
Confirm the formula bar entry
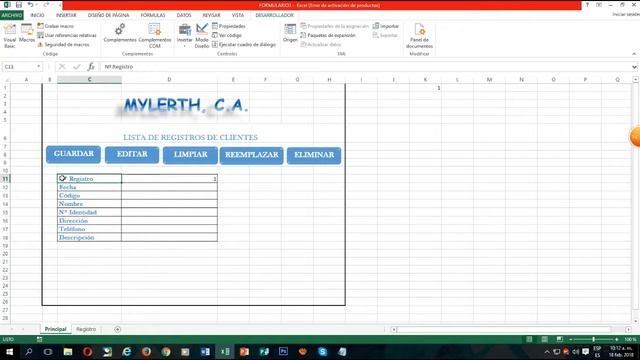click(x=77, y=67)
